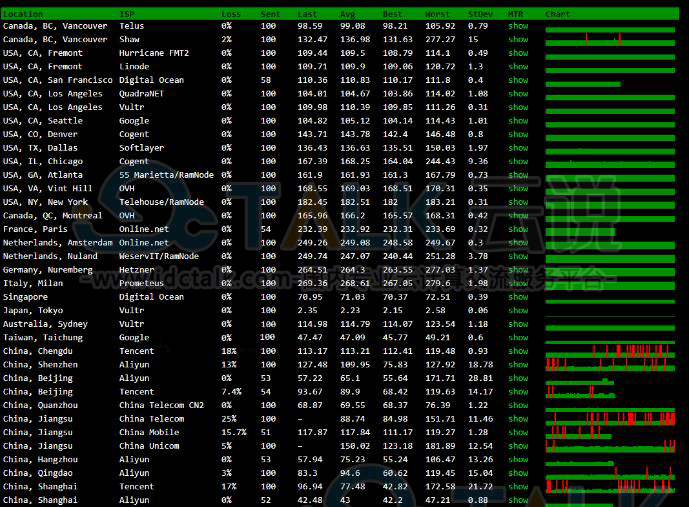This screenshot has height=507, width=690.
Task: Click the '55 Marietta/RamNode' ISP cell
Action: pos(166,175)
